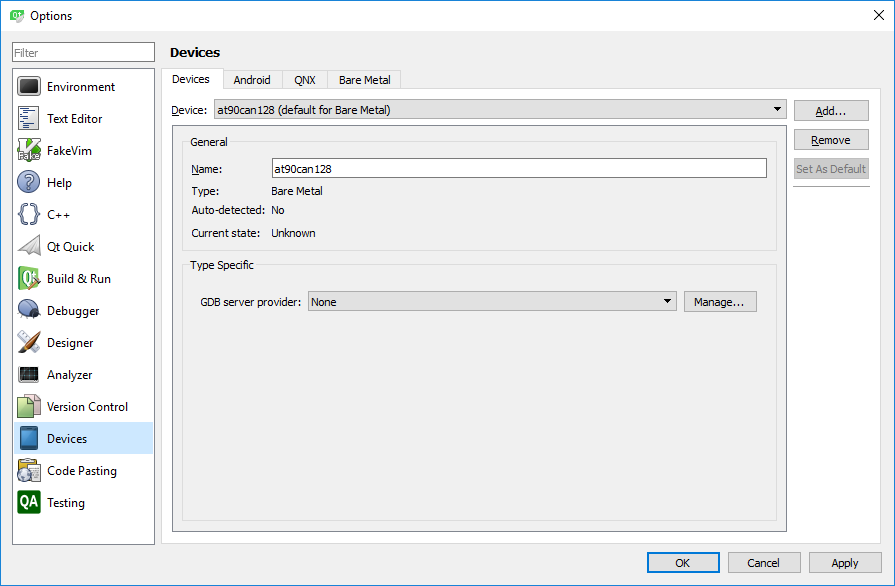
Task: Select the Text Editor icon
Action: pyautogui.click(x=29, y=119)
